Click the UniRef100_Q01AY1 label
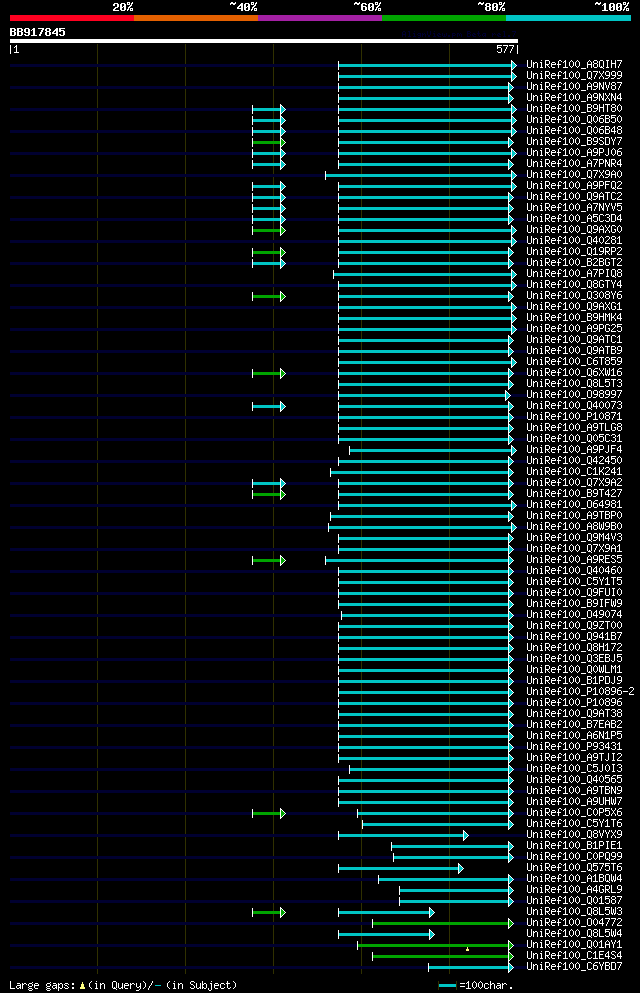Viewport: 640px width, 993px height. [x=574, y=945]
